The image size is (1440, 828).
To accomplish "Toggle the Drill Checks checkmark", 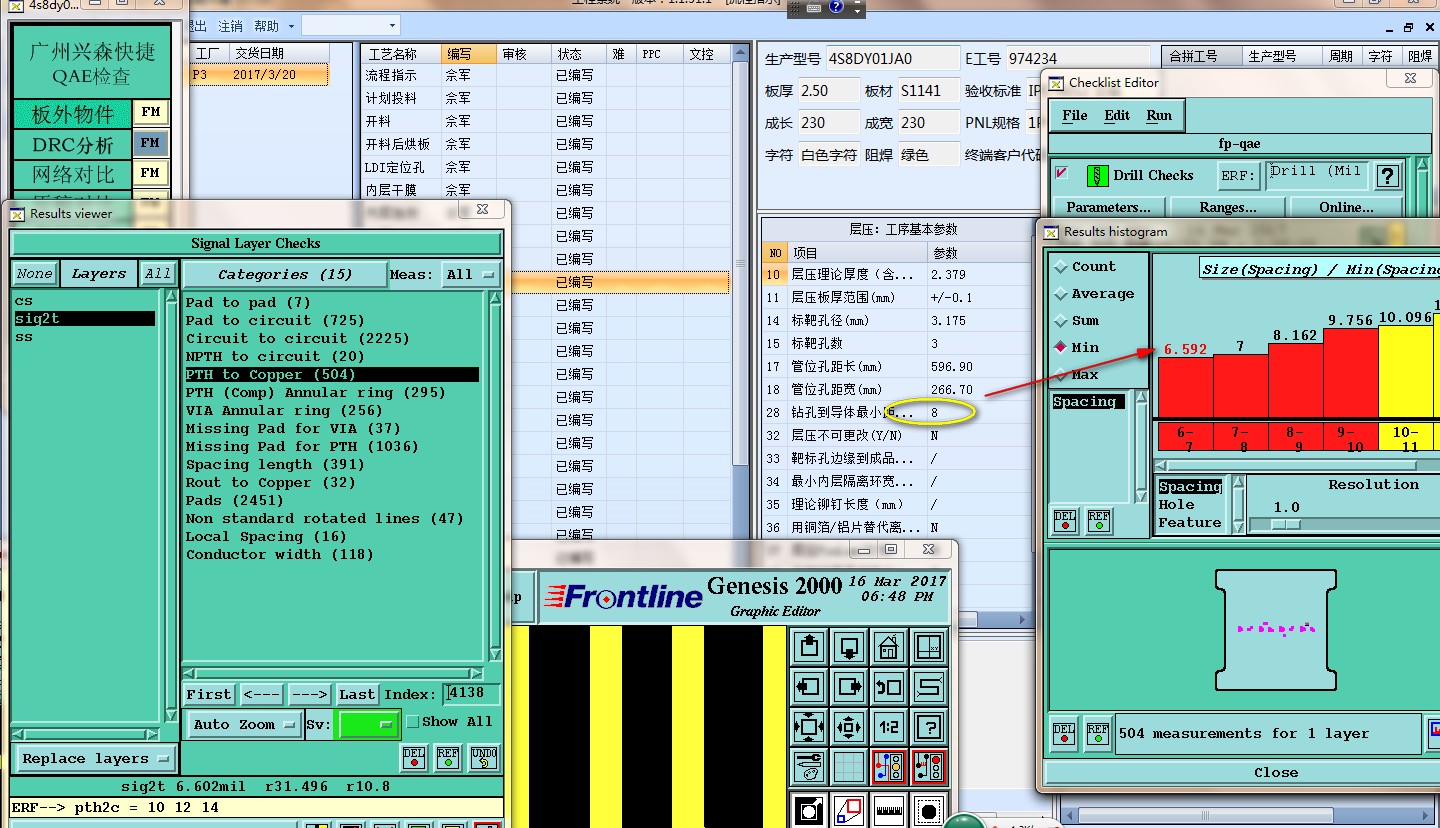I will pyautogui.click(x=1062, y=173).
